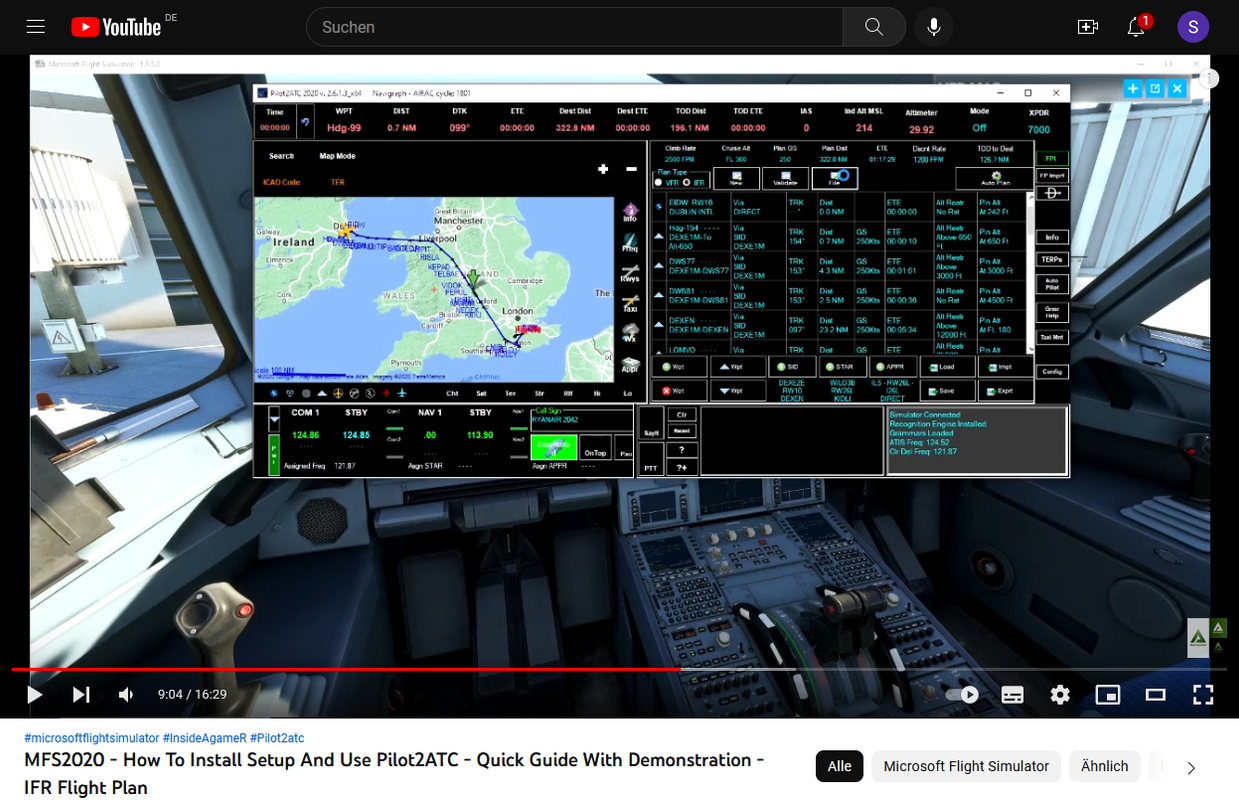Open the Search menu above the map

click(282, 156)
